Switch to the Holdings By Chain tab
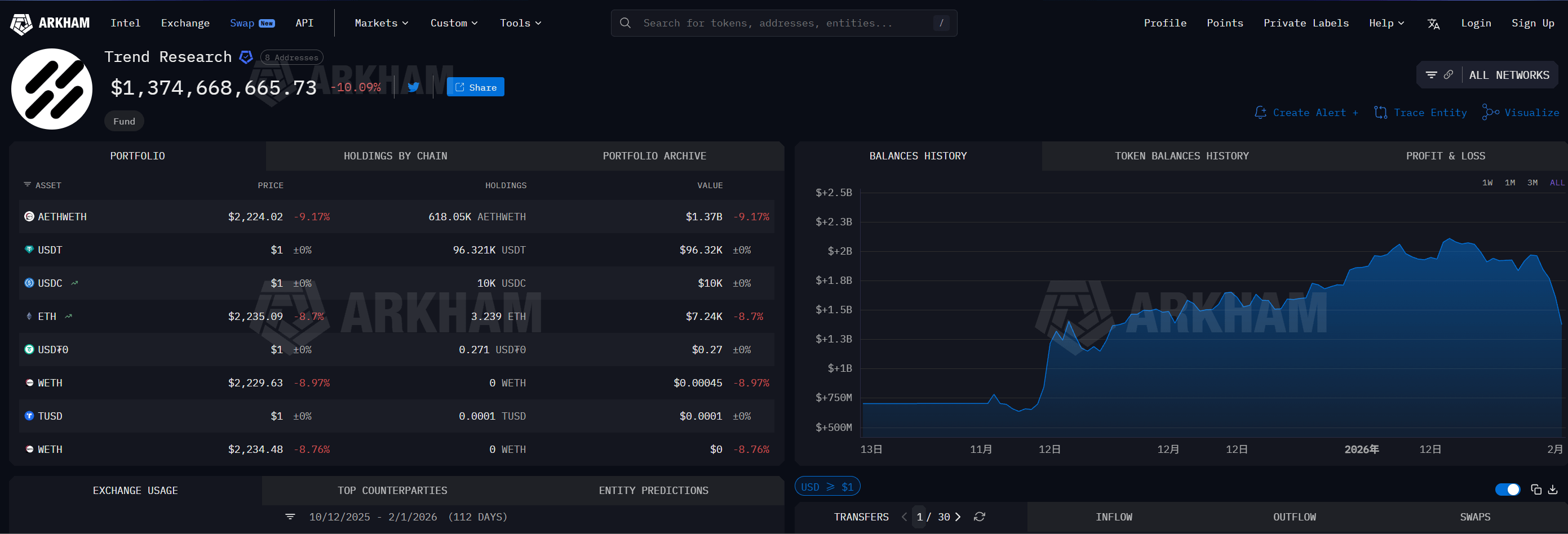The width and height of the screenshot is (1568, 534). coord(395,155)
